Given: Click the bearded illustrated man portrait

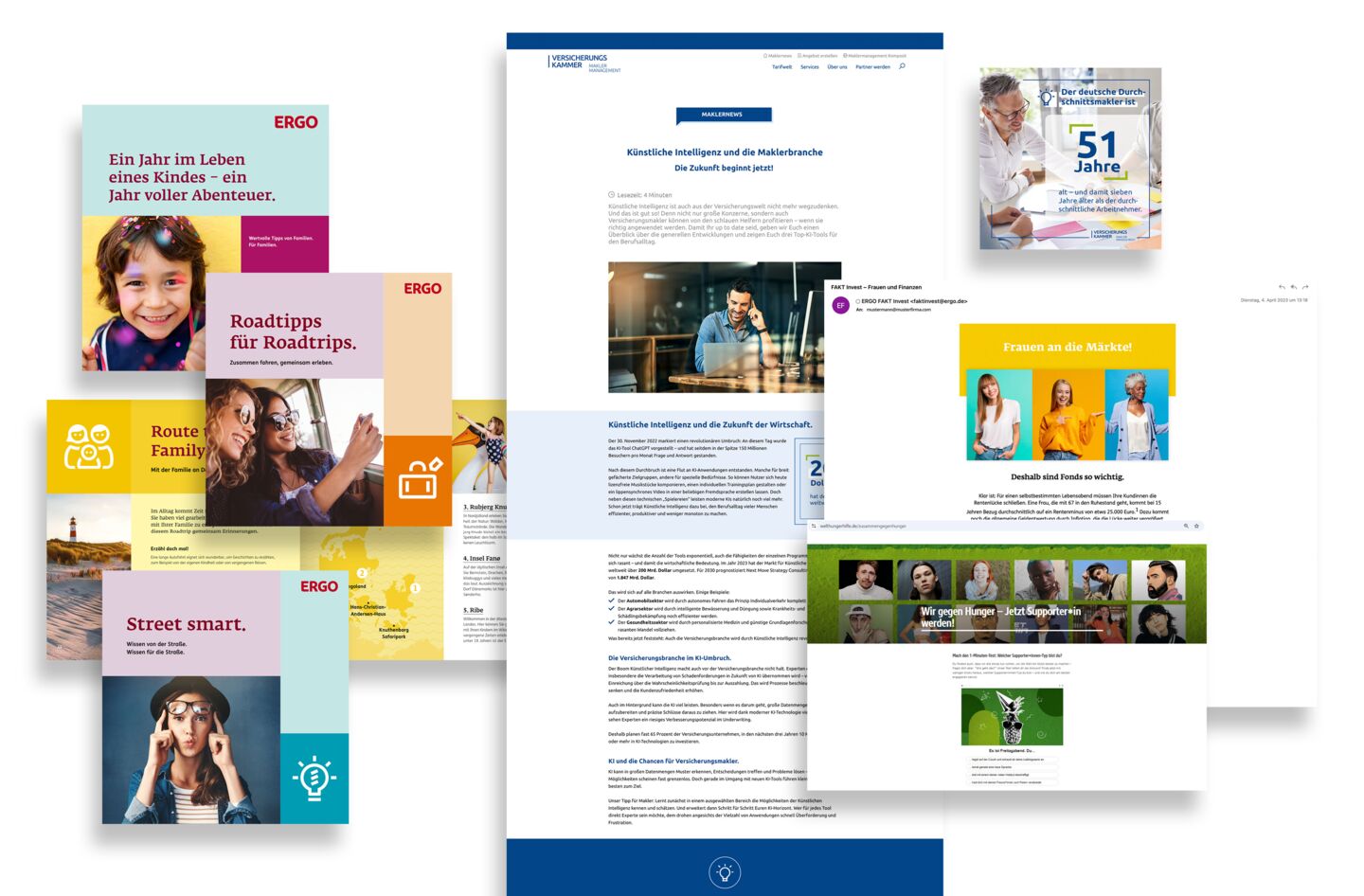Looking at the screenshot, I should click(1158, 580).
